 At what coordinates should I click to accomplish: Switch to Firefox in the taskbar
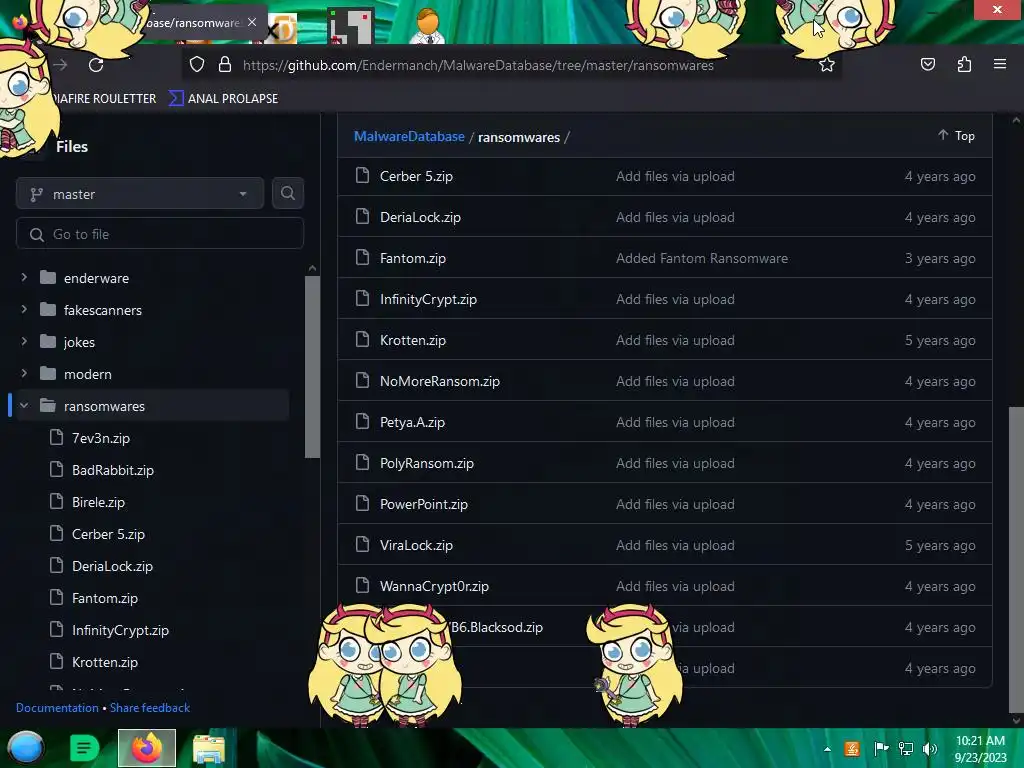[147, 748]
